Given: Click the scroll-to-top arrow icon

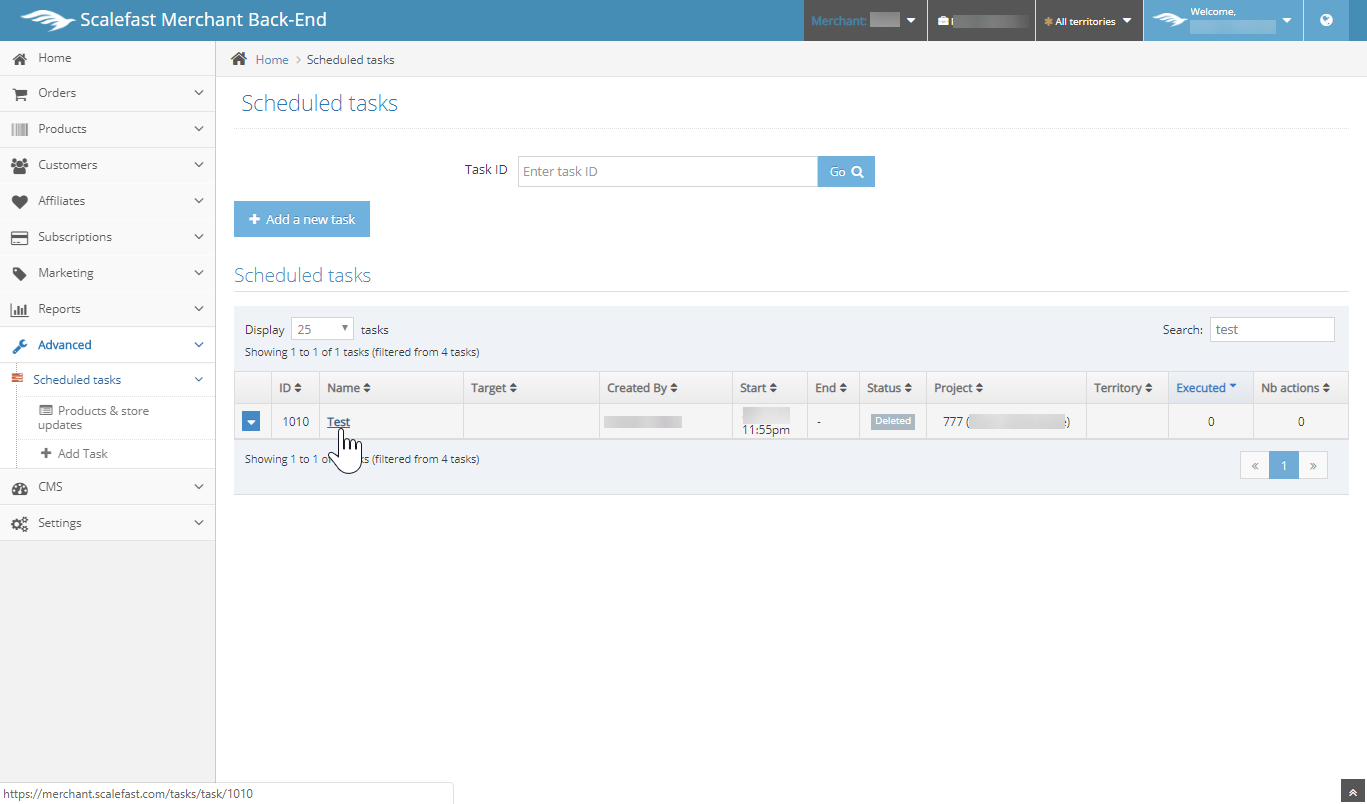Looking at the screenshot, I should point(1354,791).
